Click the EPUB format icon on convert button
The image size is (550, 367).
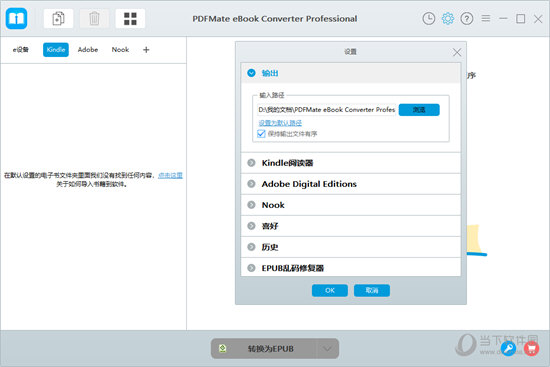click(222, 348)
